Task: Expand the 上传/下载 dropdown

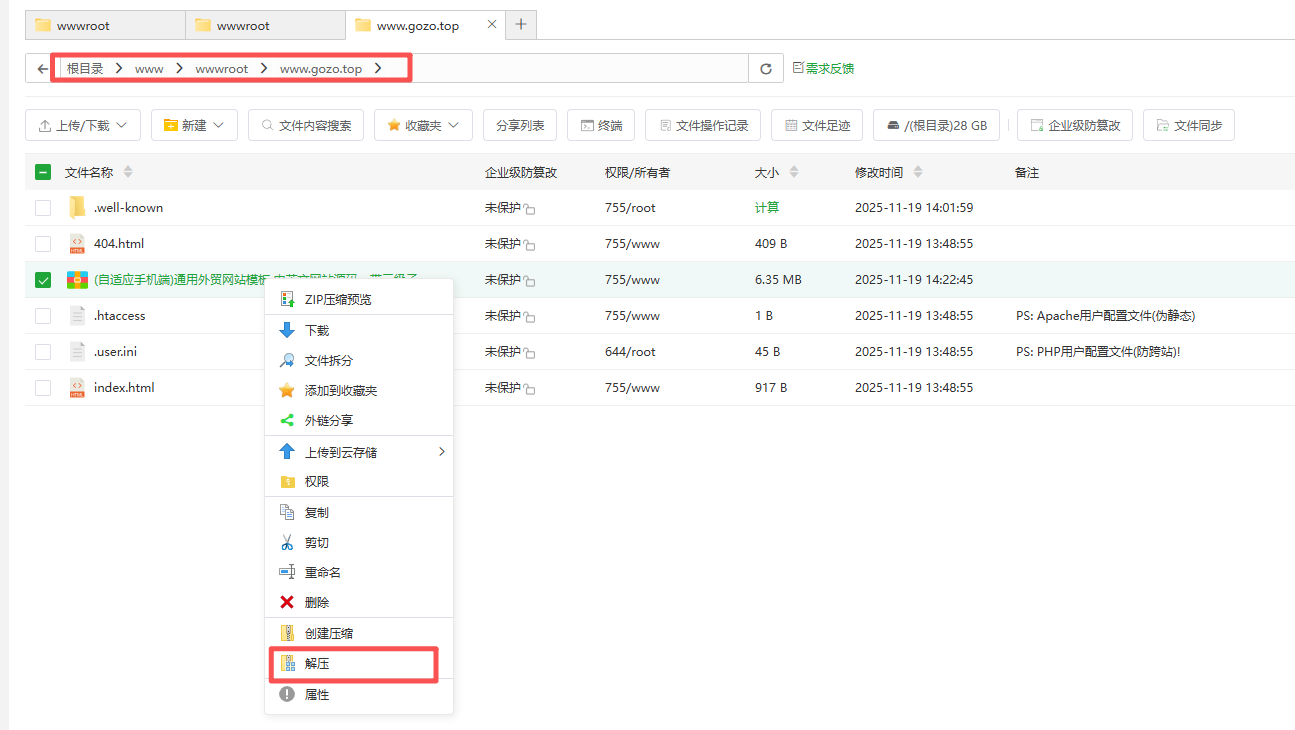Action: coord(83,126)
